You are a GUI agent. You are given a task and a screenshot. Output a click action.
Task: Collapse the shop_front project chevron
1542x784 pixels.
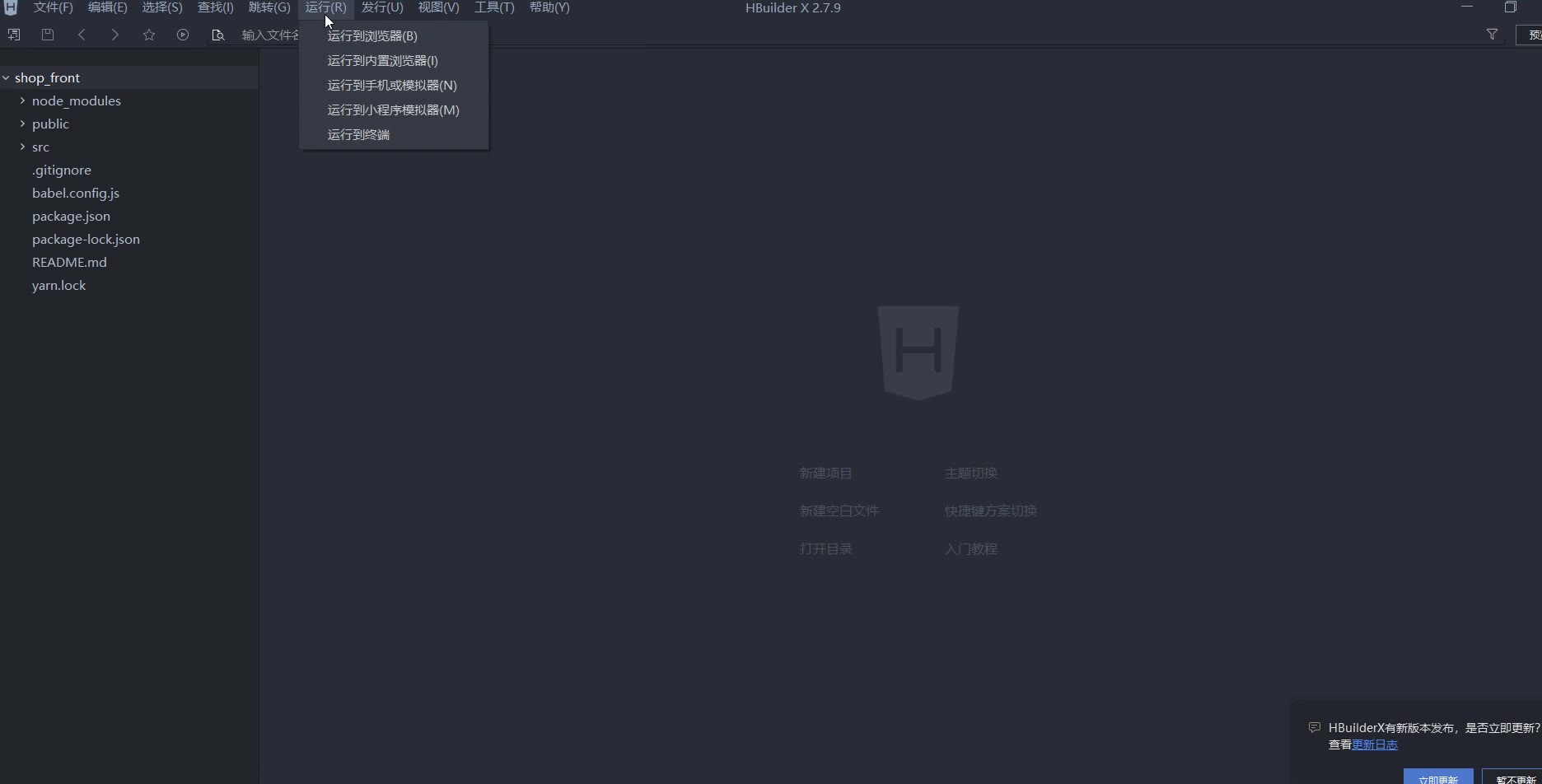(6, 77)
